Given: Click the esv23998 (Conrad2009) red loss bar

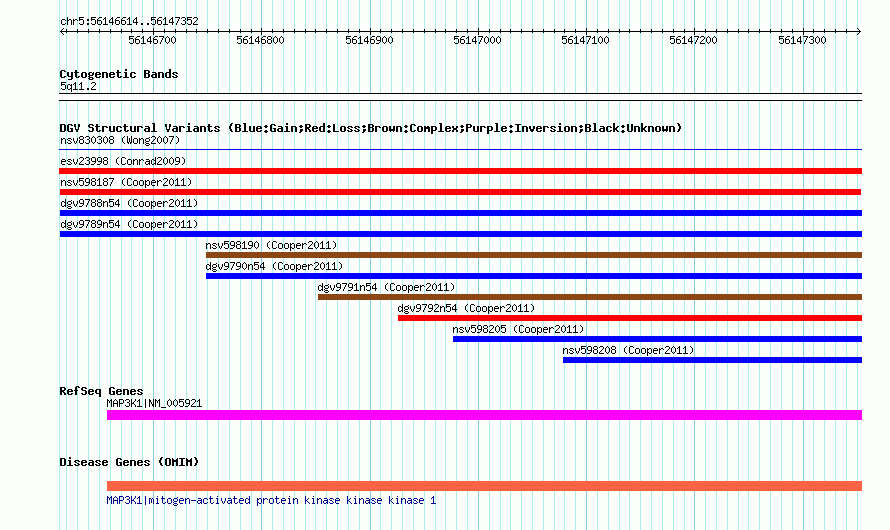Looking at the screenshot, I should pos(460,171).
